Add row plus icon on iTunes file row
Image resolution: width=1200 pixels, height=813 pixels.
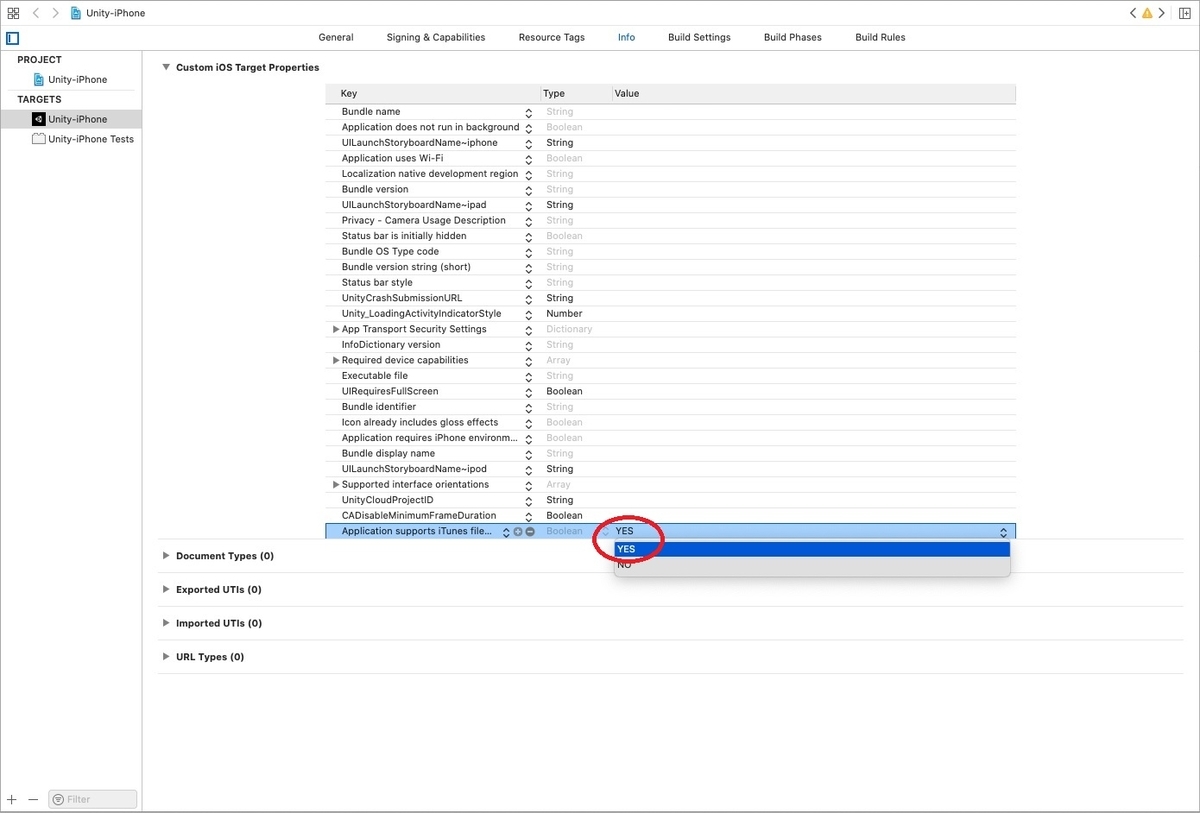point(518,532)
